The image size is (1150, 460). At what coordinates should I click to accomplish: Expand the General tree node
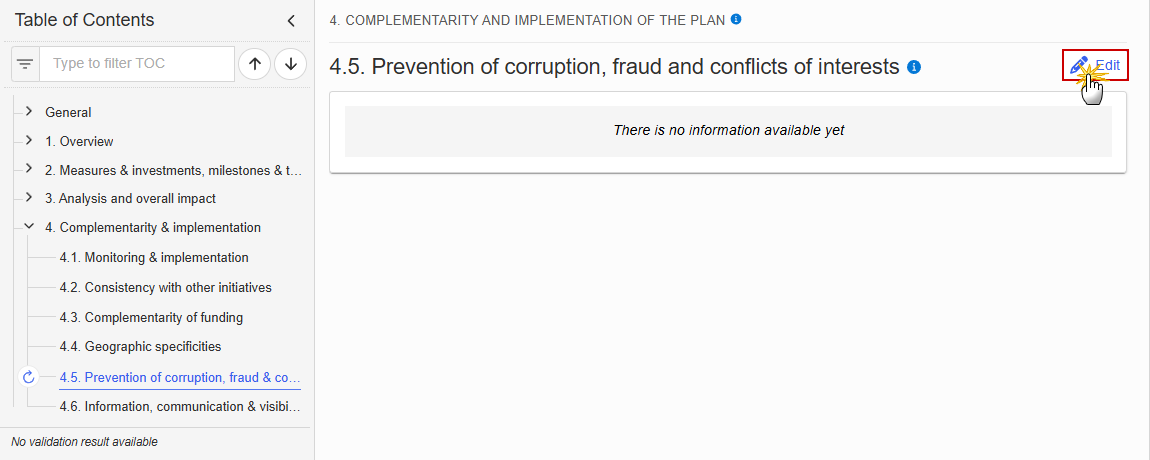tap(29, 112)
